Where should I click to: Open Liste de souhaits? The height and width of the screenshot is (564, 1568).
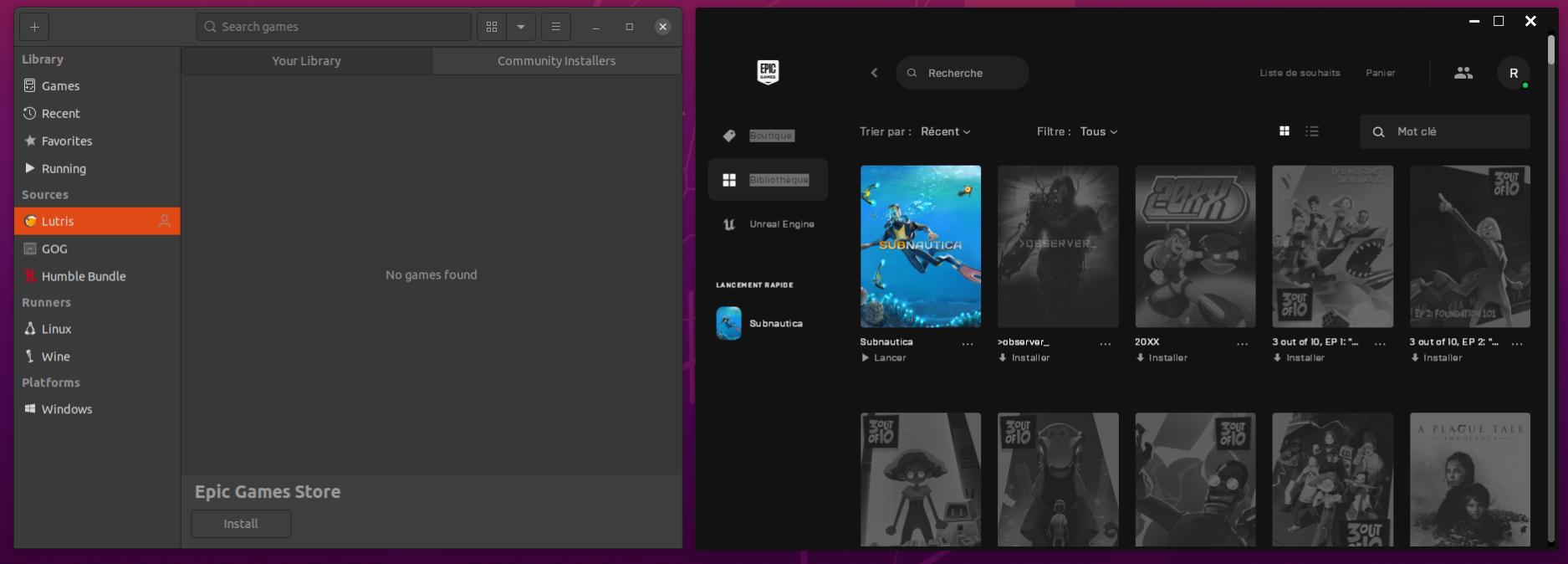(x=1300, y=73)
